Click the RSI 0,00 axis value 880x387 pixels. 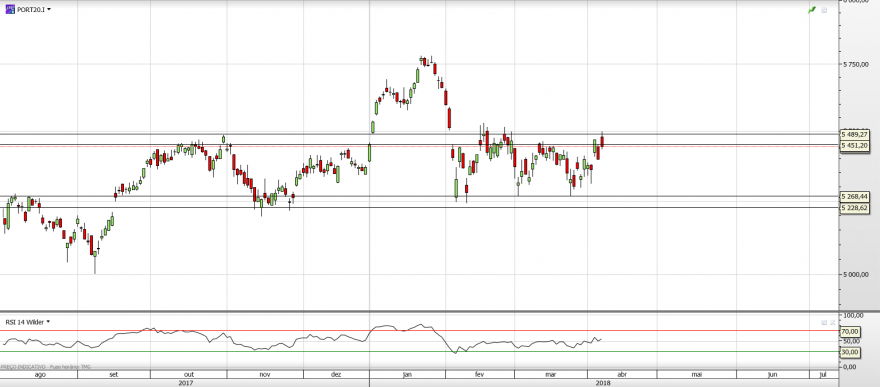tap(850, 366)
